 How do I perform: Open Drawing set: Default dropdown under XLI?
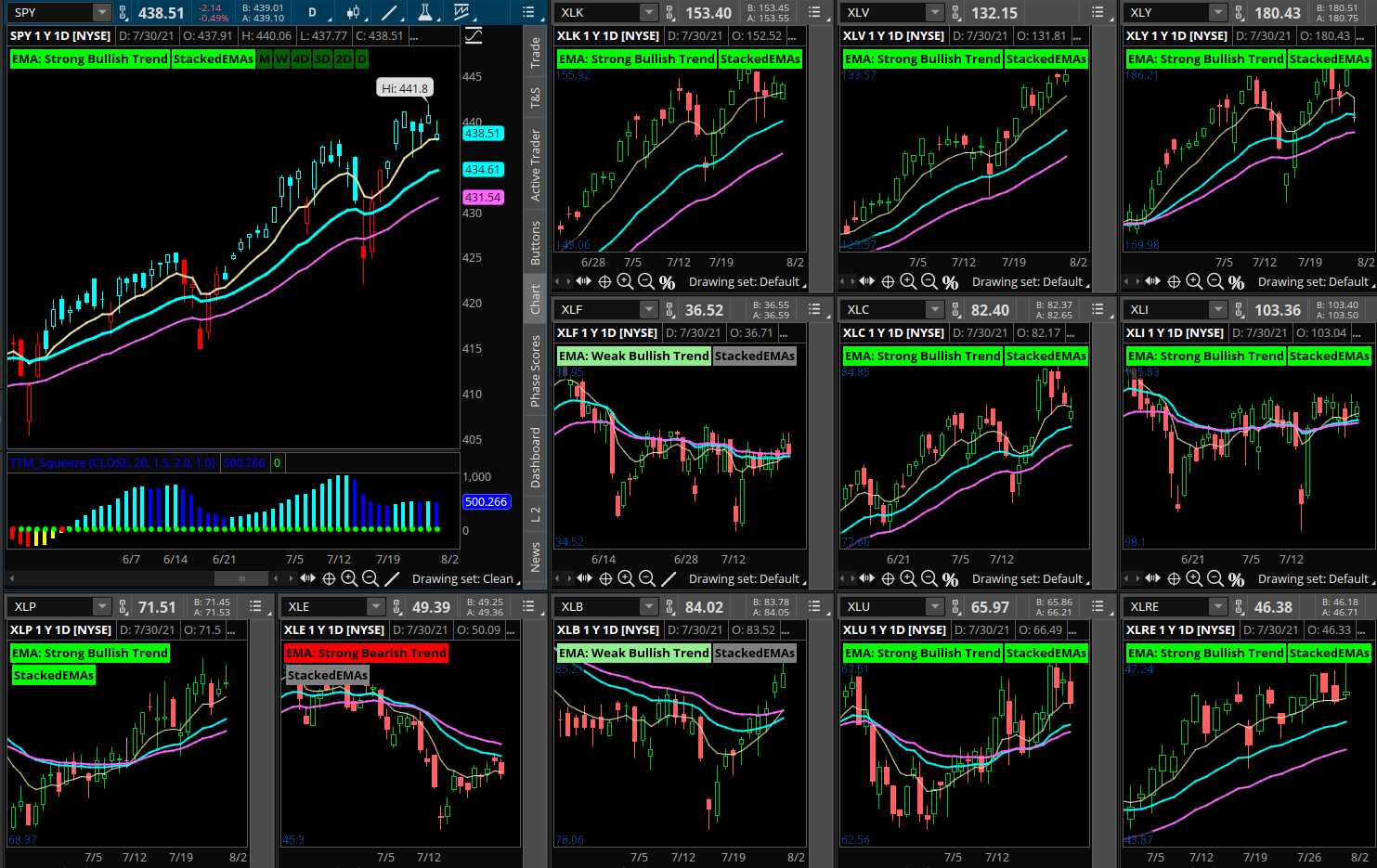point(1316,578)
